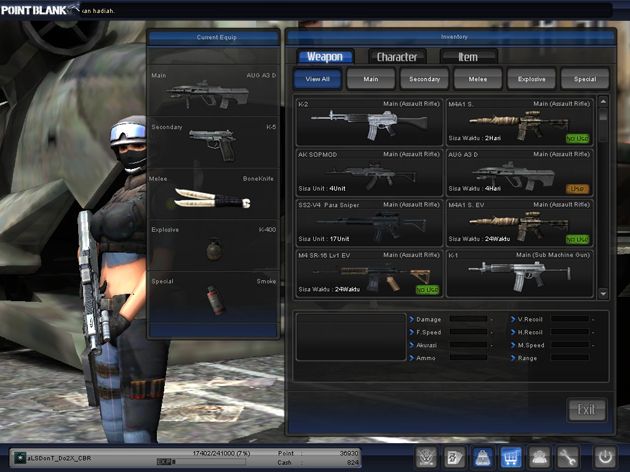Select the K-2 assault rifle card
The image size is (630, 472).
(x=369, y=122)
